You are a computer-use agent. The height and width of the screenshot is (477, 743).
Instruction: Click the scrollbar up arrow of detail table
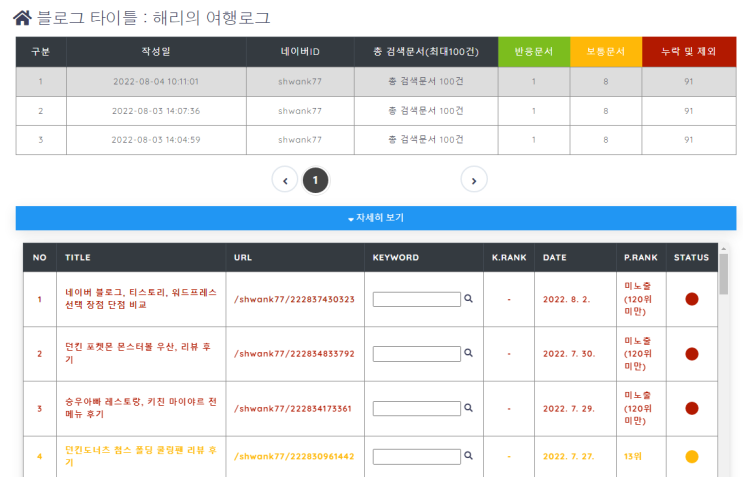pyautogui.click(x=724, y=248)
